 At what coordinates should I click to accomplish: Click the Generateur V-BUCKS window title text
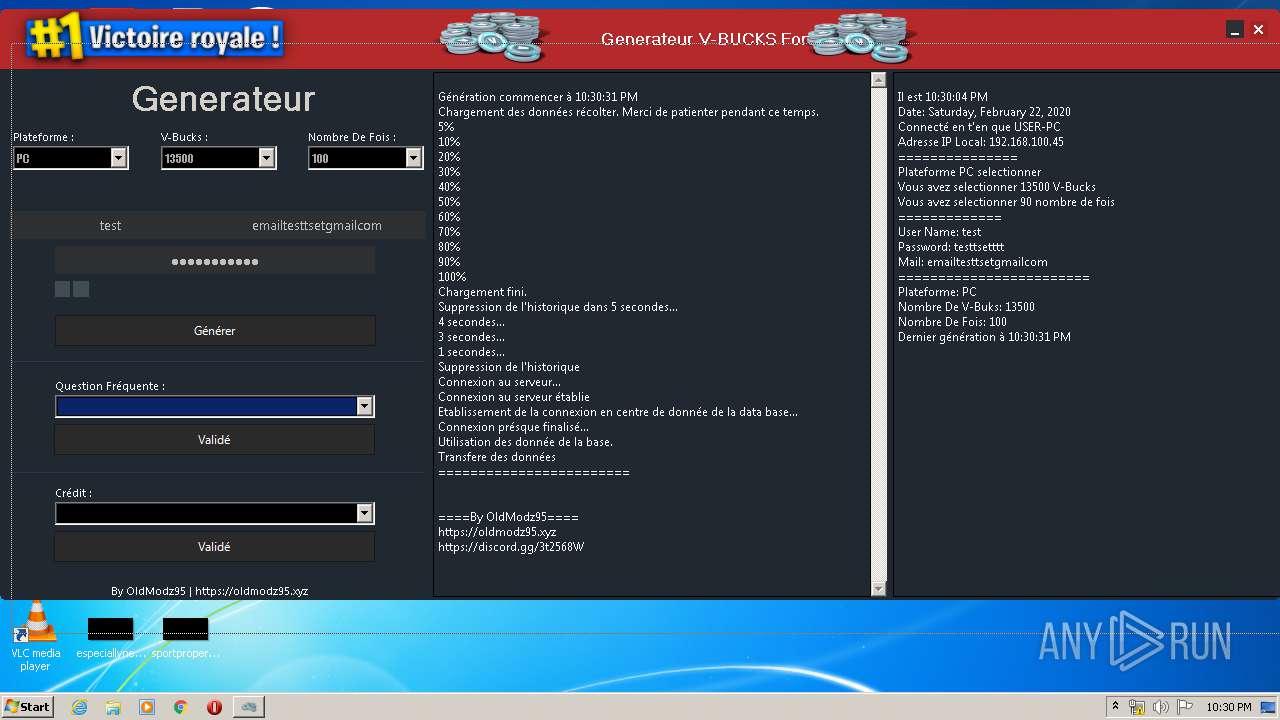(705, 39)
